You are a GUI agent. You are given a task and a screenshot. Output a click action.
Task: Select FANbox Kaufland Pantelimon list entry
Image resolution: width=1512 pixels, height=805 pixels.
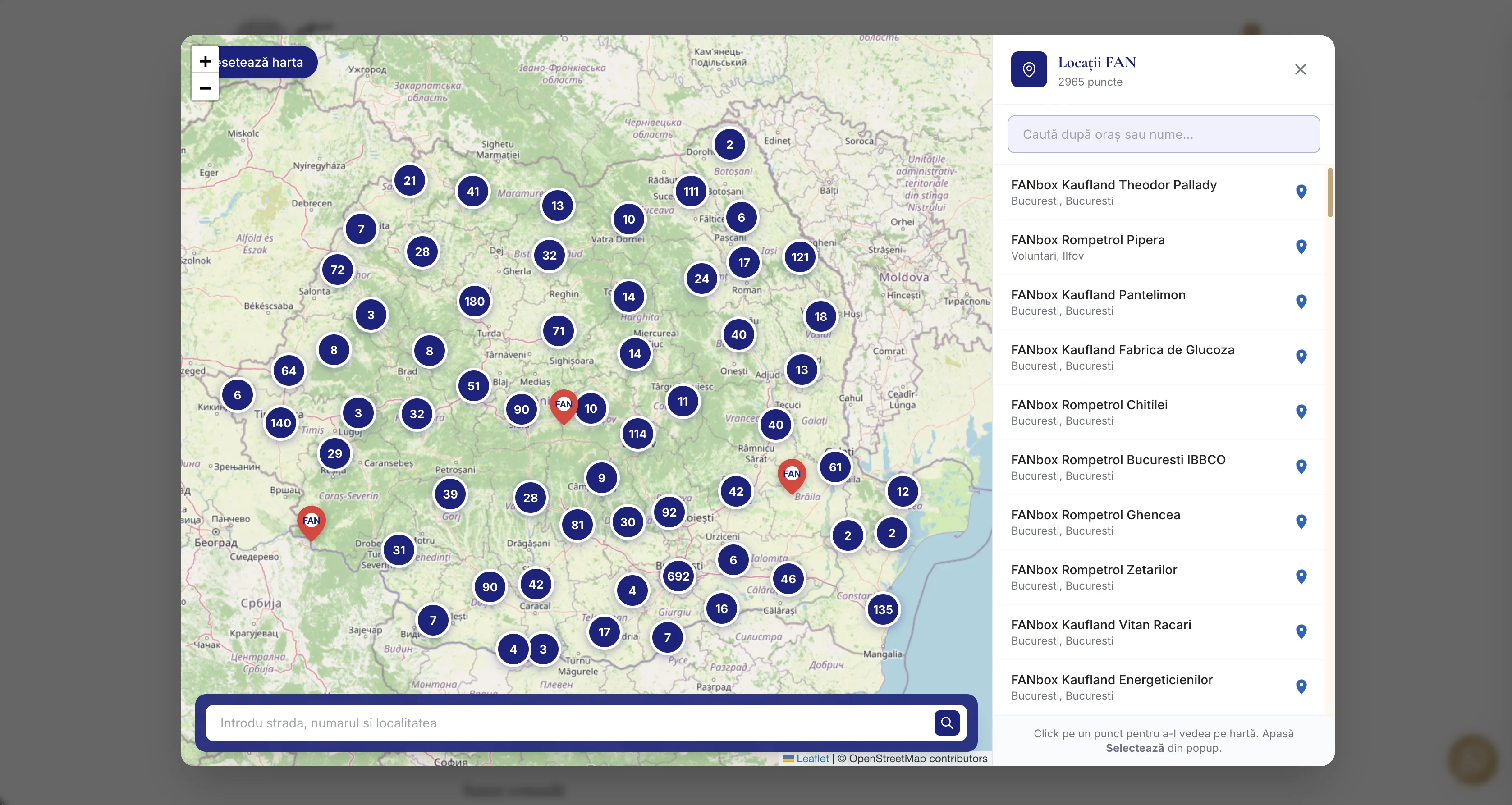[1159, 302]
